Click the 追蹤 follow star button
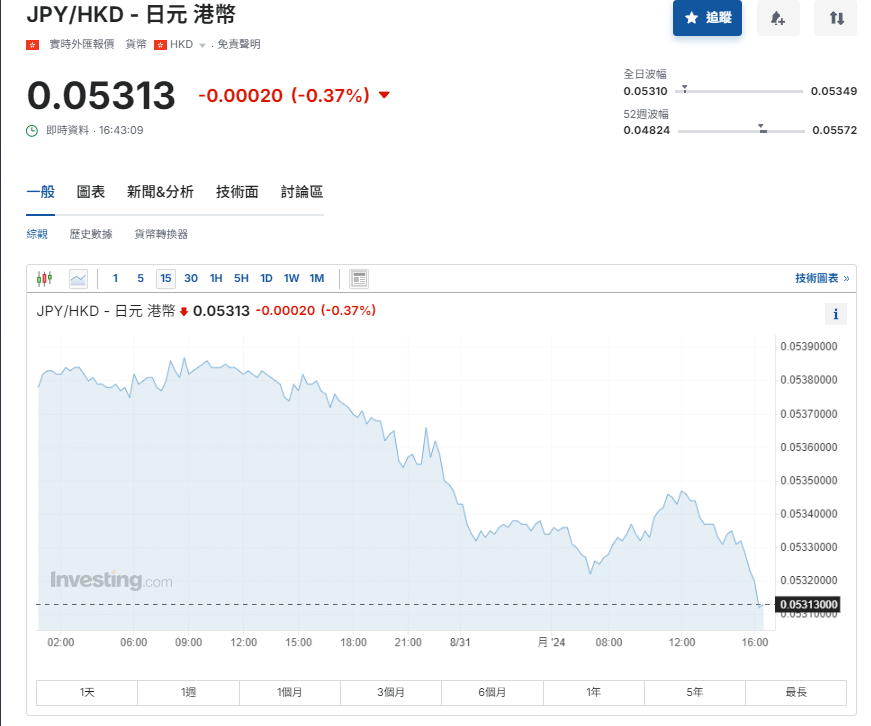Viewport: 871px width, 726px height. click(707, 18)
